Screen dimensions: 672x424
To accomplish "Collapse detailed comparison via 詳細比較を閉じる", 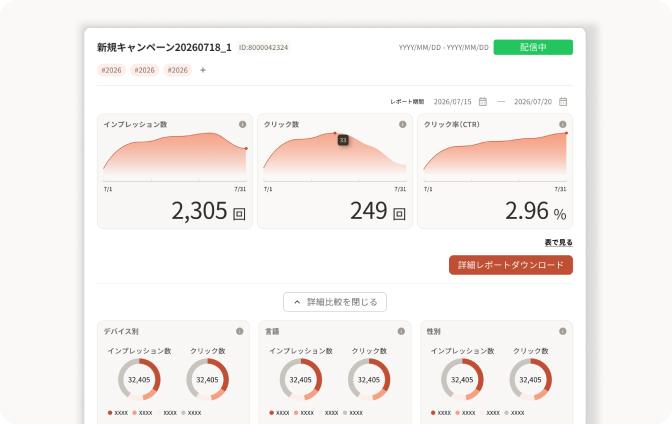I will click(x=335, y=302).
